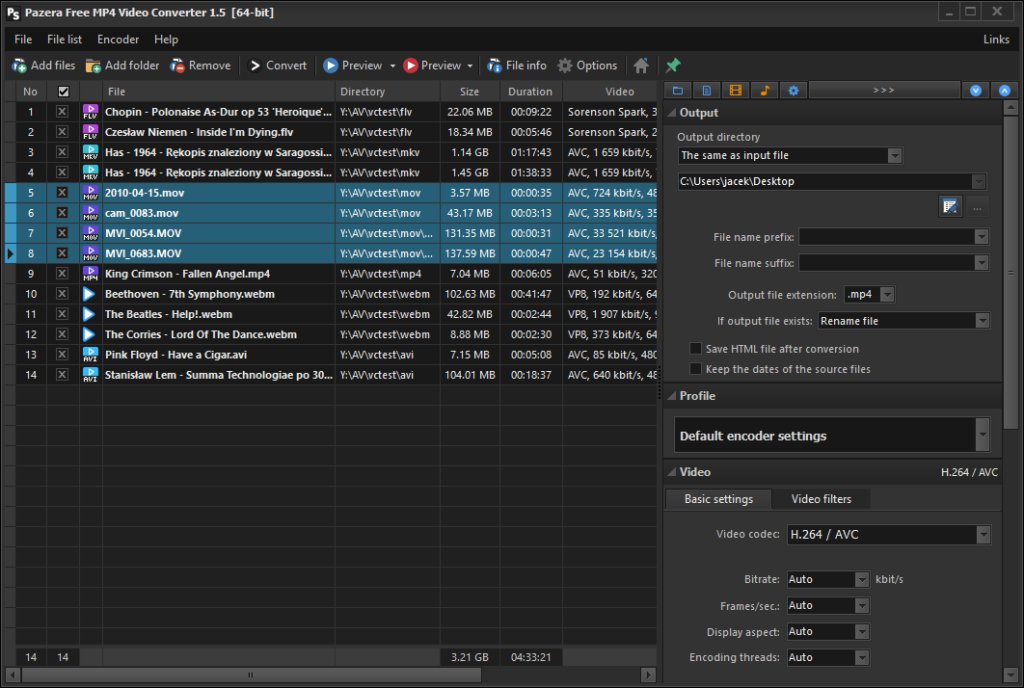Toggle checkbox for The Beatles - Help!.webm
Image resolution: width=1024 pixels, height=688 pixels.
click(62, 314)
